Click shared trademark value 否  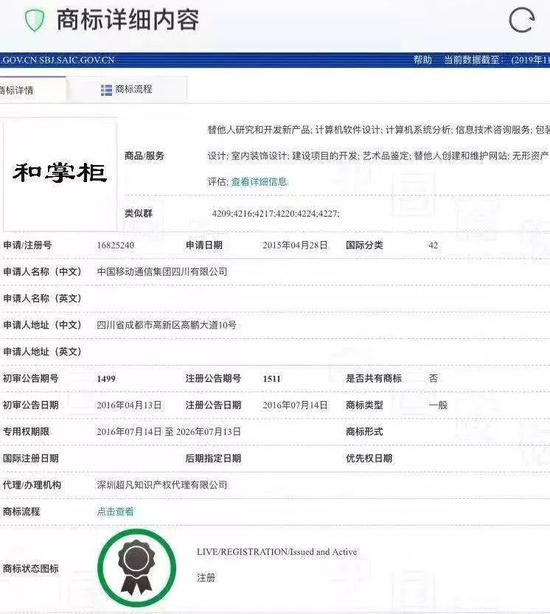pos(433,378)
